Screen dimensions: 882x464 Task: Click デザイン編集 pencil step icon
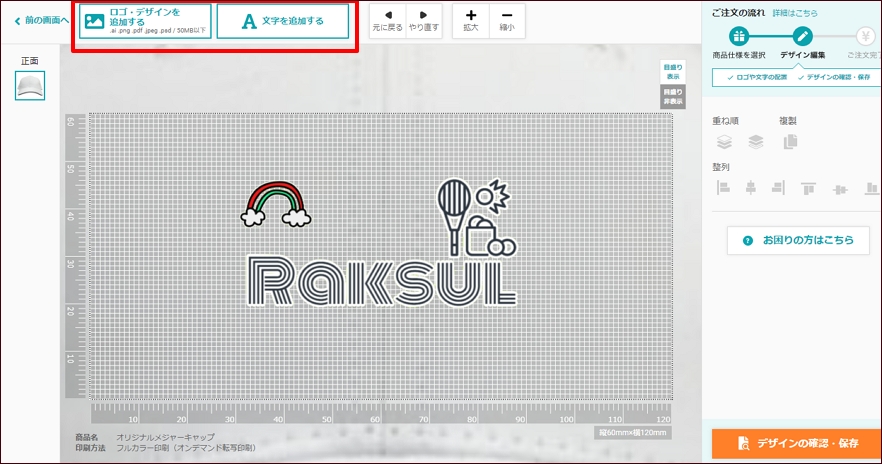tap(803, 37)
